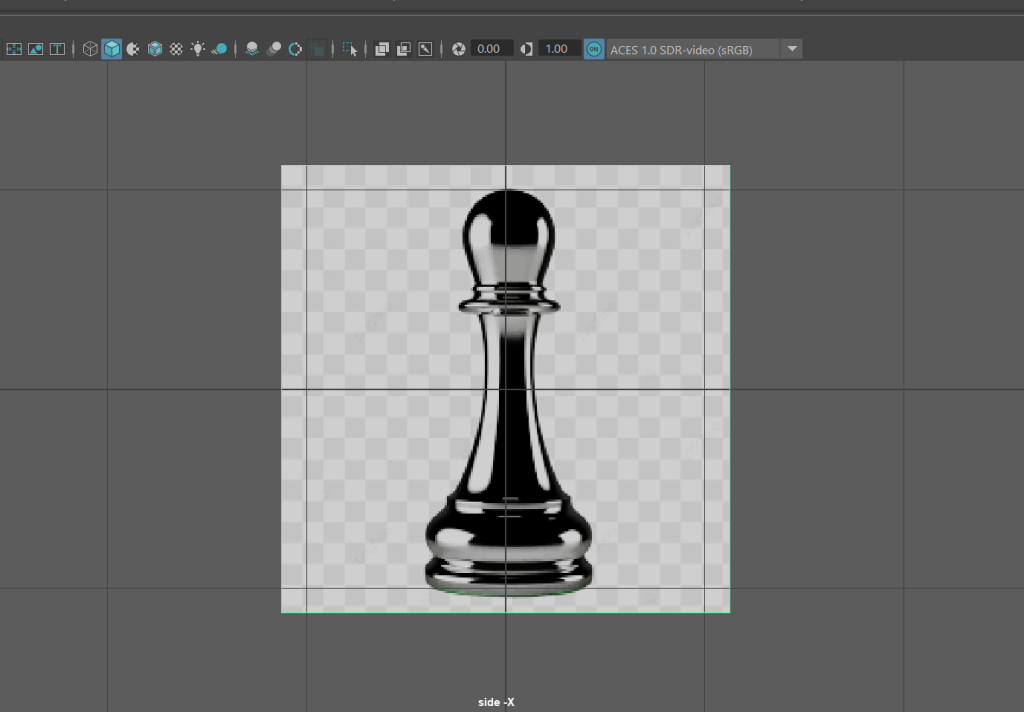Select smooth shade all cube icon
The height and width of the screenshot is (712, 1024).
click(112, 49)
